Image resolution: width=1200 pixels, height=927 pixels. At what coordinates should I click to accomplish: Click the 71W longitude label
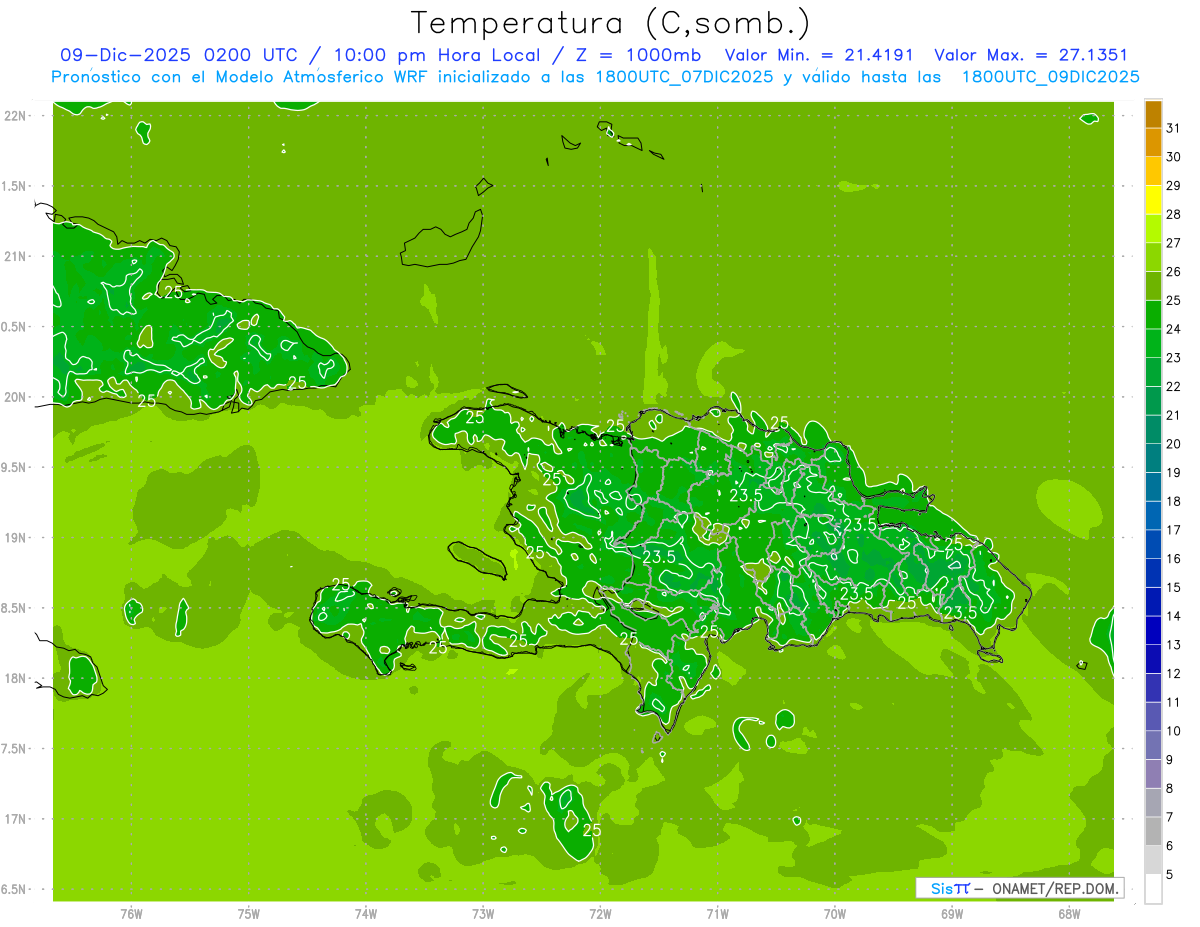717,914
